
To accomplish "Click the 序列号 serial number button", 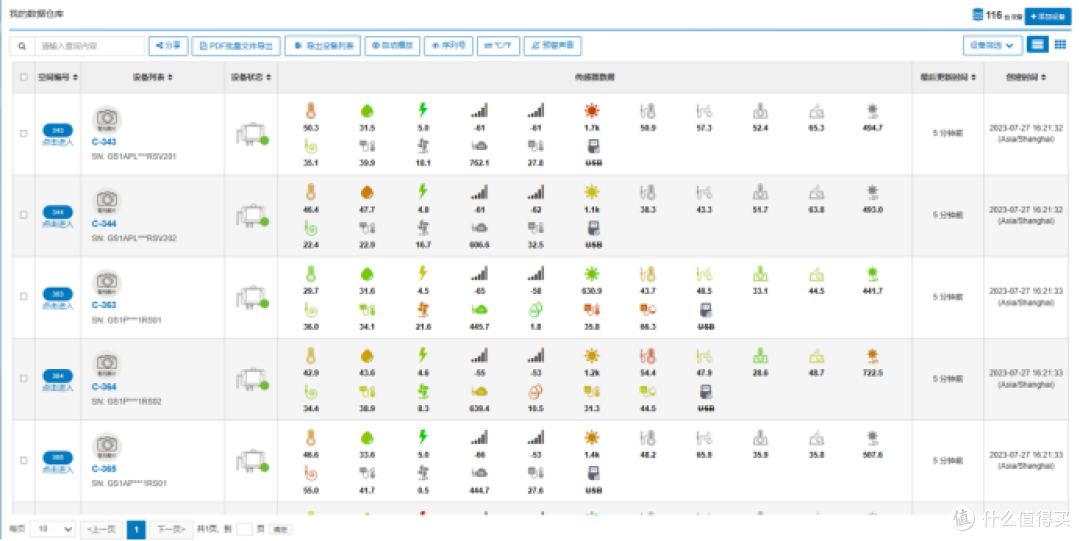I will point(448,46).
